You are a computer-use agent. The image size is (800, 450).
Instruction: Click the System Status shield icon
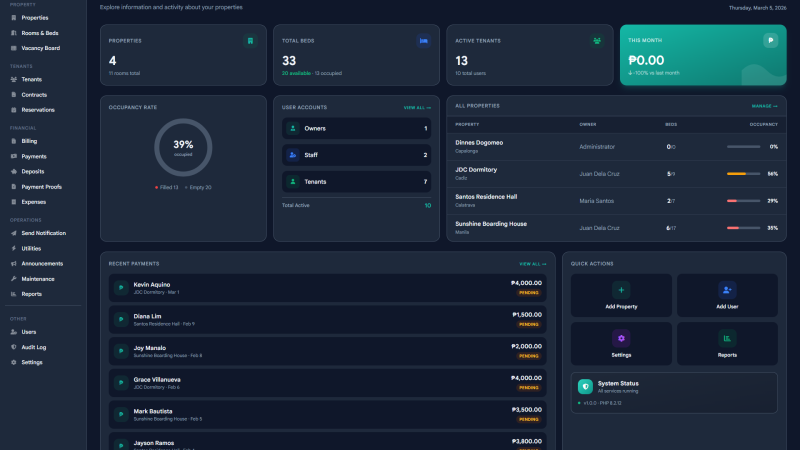click(585, 387)
